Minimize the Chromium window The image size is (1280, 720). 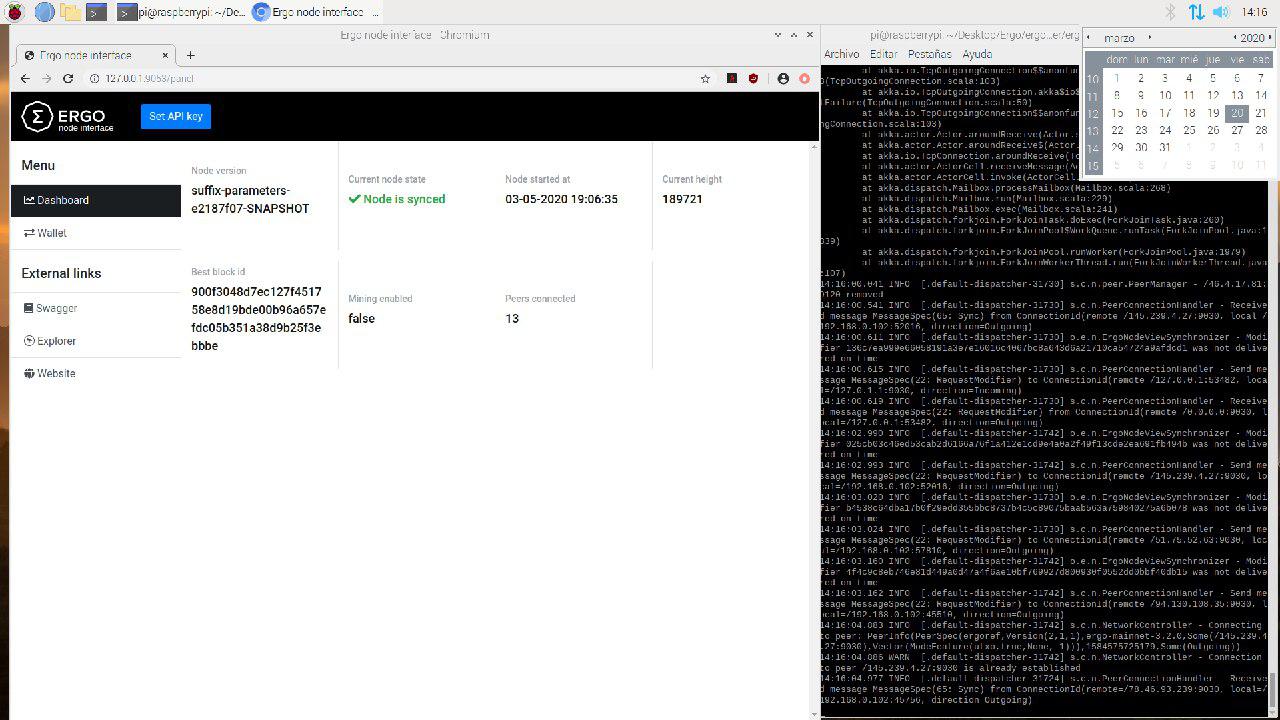click(778, 35)
